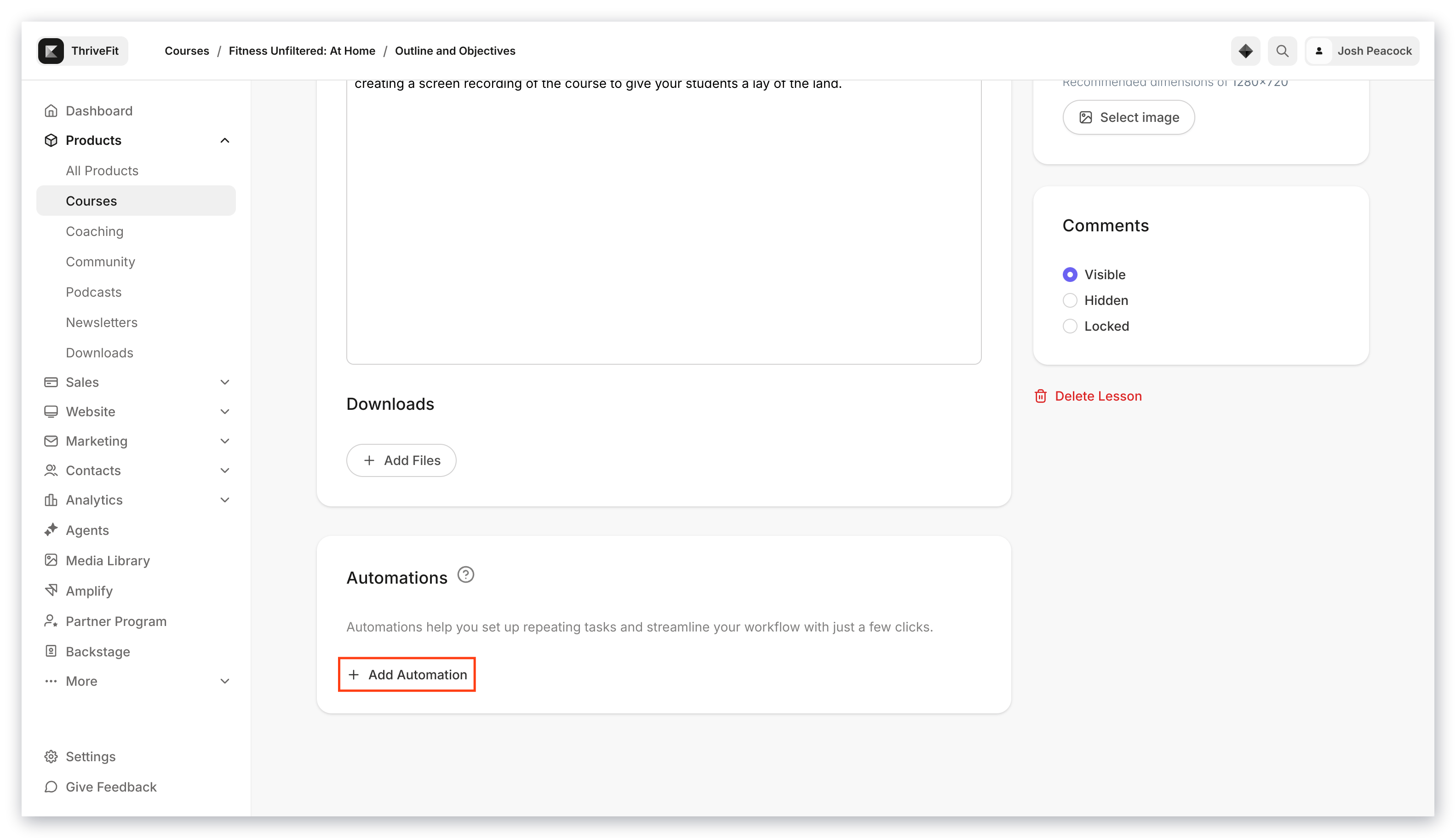The image size is (1456, 838).
Task: Open the Josh Peacock account menu
Action: click(x=1362, y=51)
